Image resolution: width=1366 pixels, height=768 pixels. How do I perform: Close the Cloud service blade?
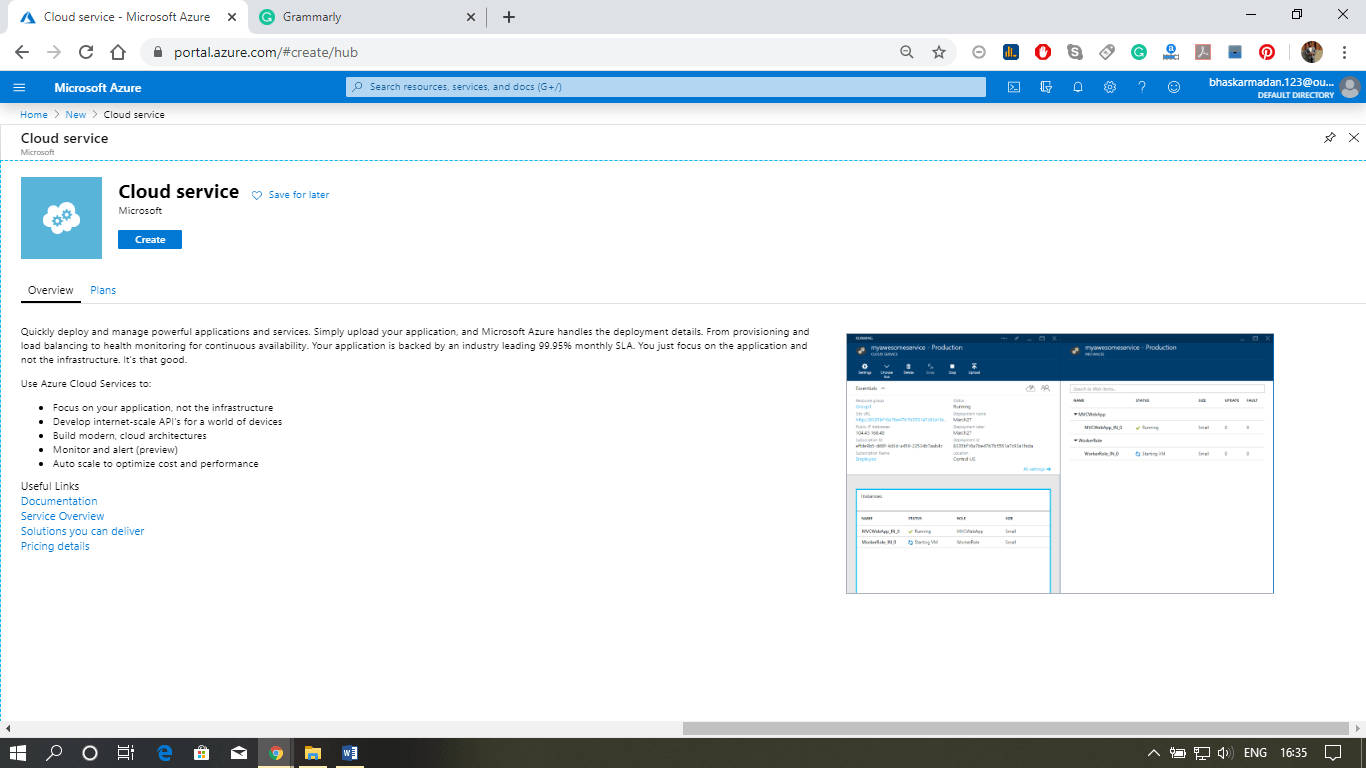[1354, 138]
